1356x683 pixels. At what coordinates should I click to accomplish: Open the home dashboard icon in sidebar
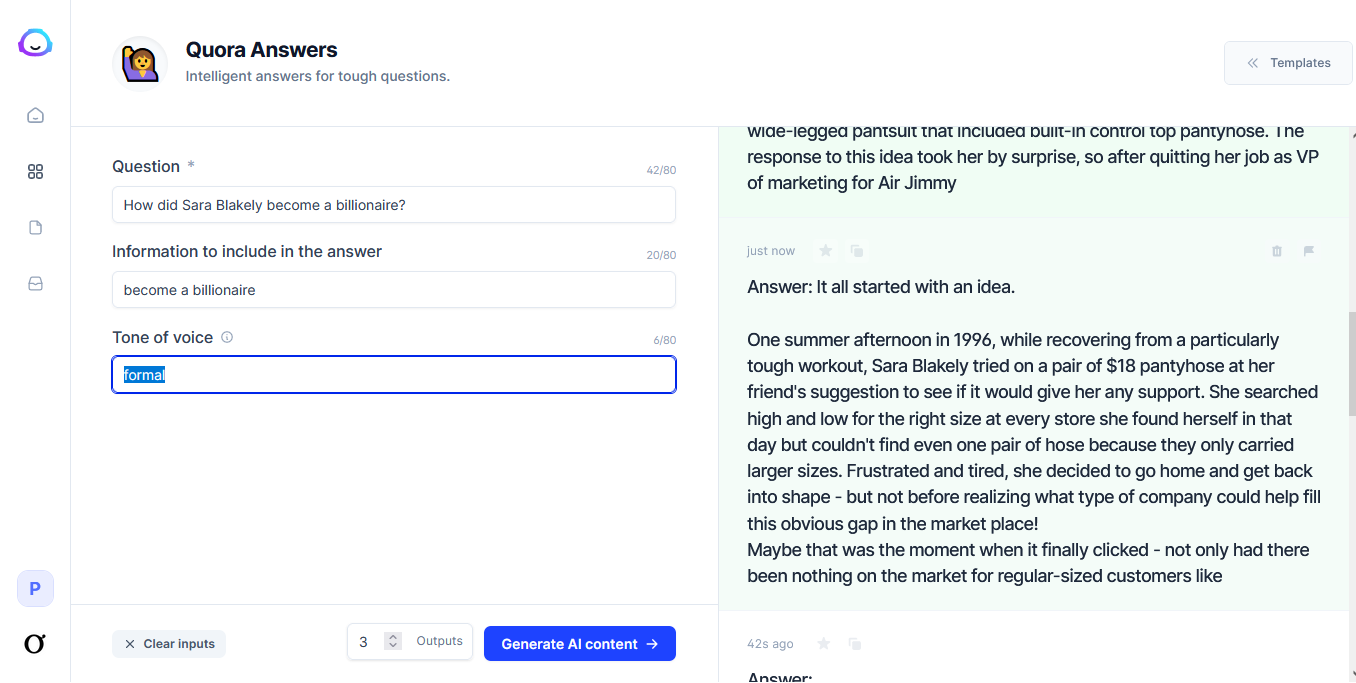(35, 115)
